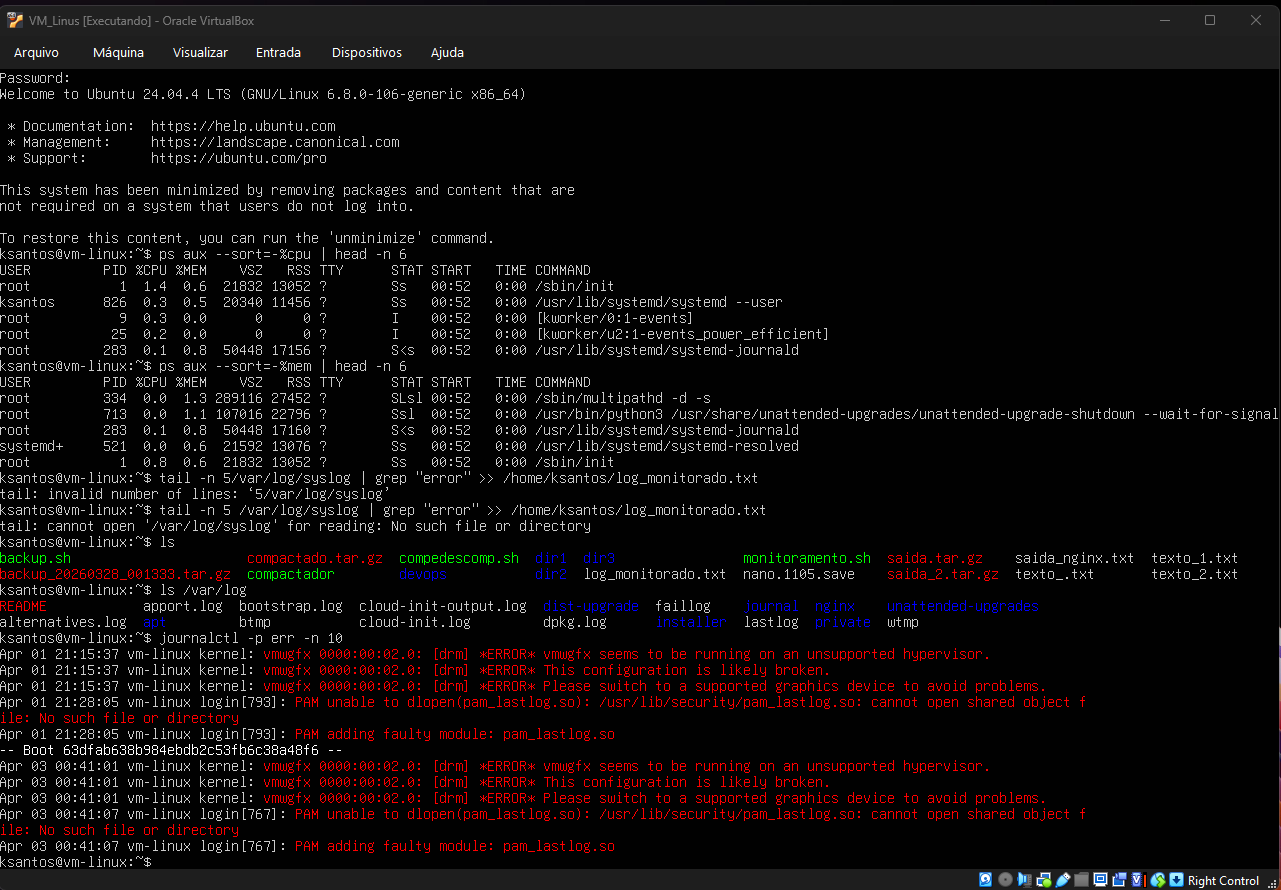This screenshot has height=890, width=1281.
Task: Open the optical disk indicator in status bar
Action: (1005, 880)
